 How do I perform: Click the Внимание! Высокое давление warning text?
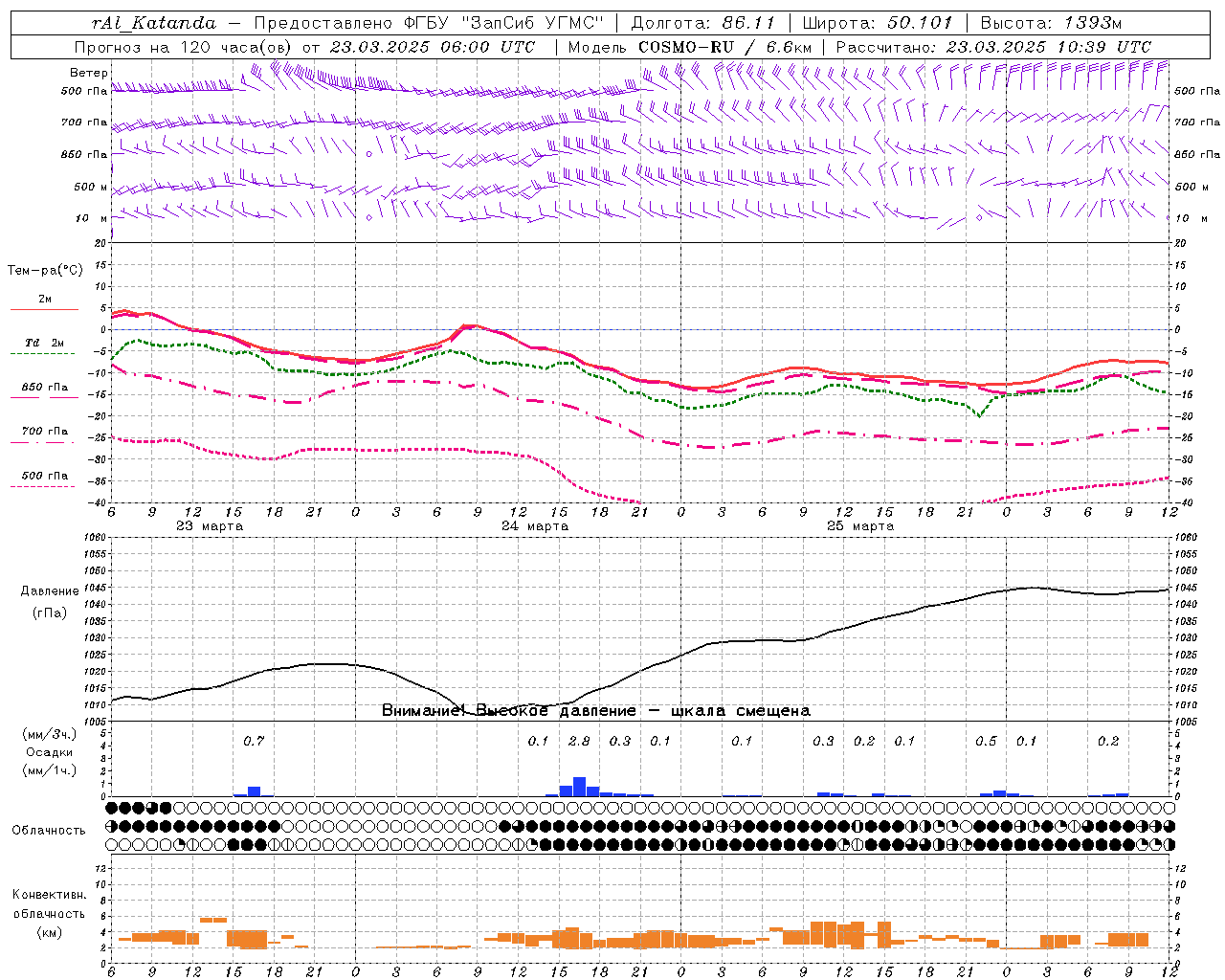click(596, 711)
